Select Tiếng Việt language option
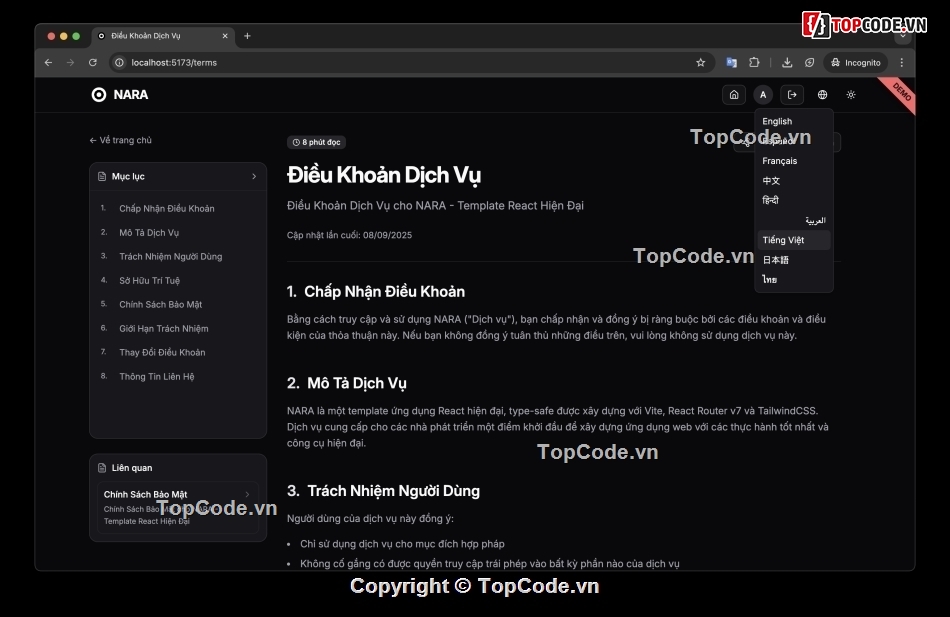Viewport: 950px width, 617px height. pos(792,240)
